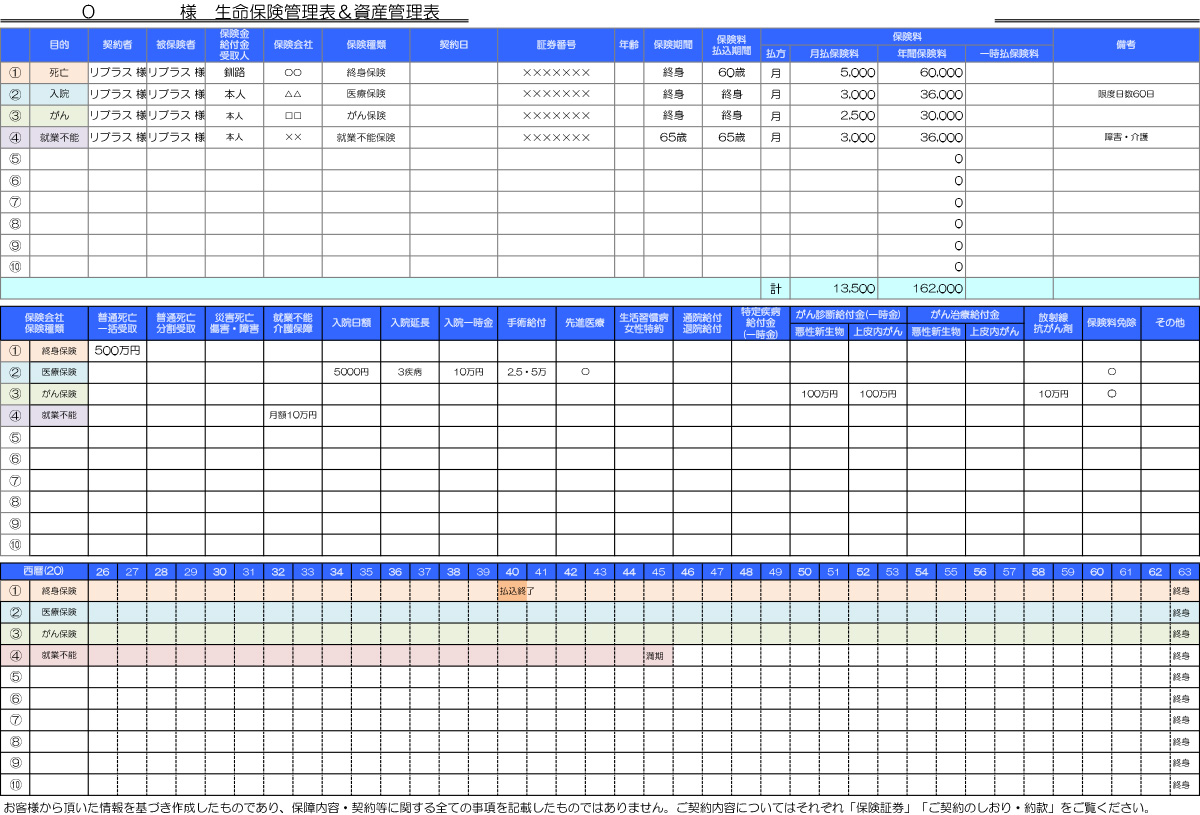
Task: Select the 月額10万円 disability coverage cell
Action: coord(293,415)
